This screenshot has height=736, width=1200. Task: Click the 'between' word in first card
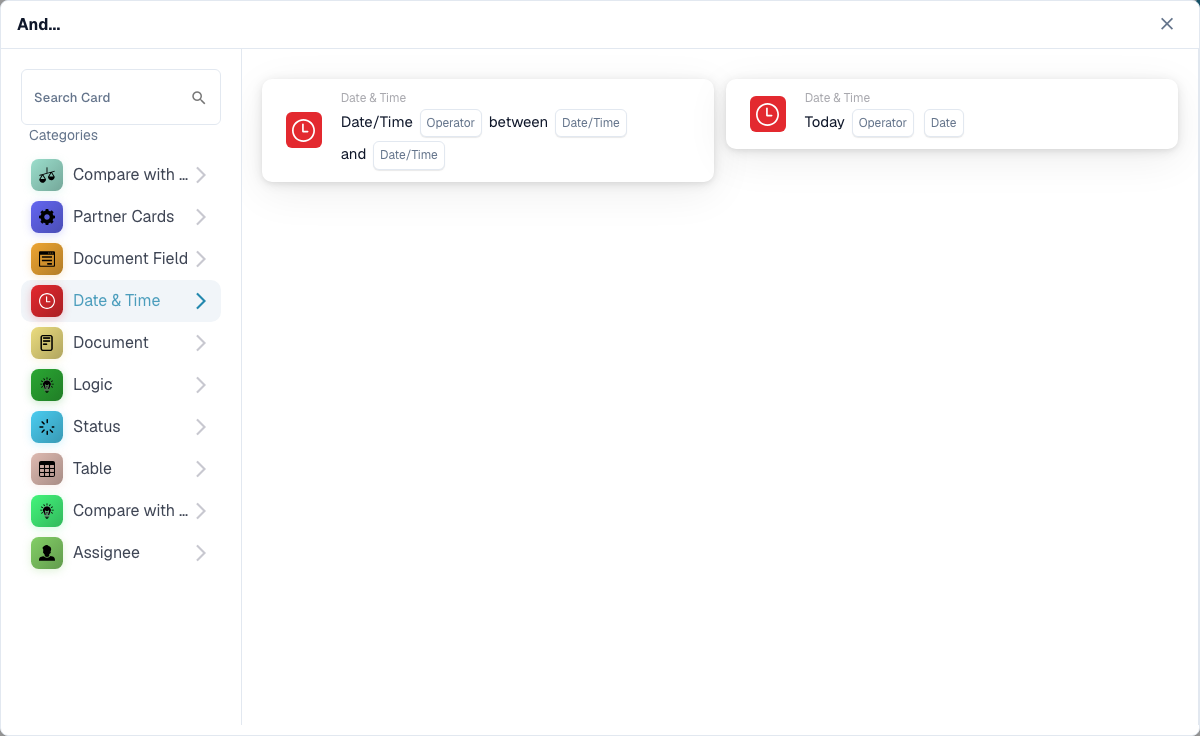tap(518, 122)
